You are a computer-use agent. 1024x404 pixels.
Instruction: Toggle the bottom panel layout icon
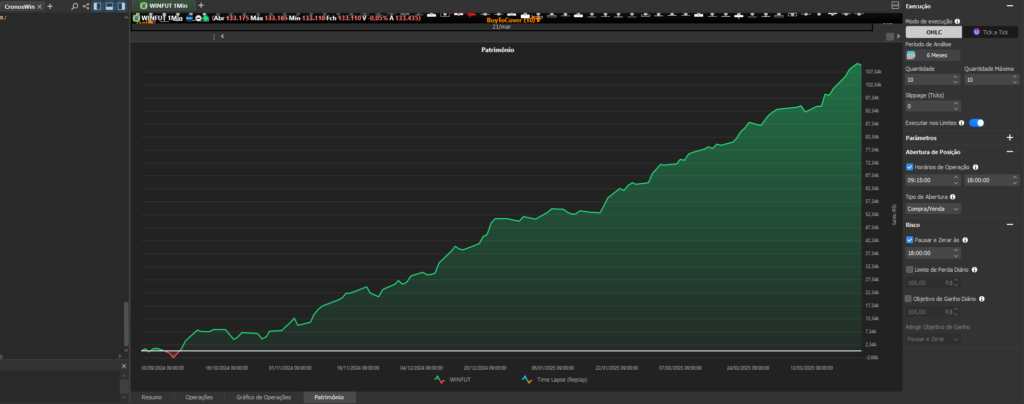coord(109,6)
